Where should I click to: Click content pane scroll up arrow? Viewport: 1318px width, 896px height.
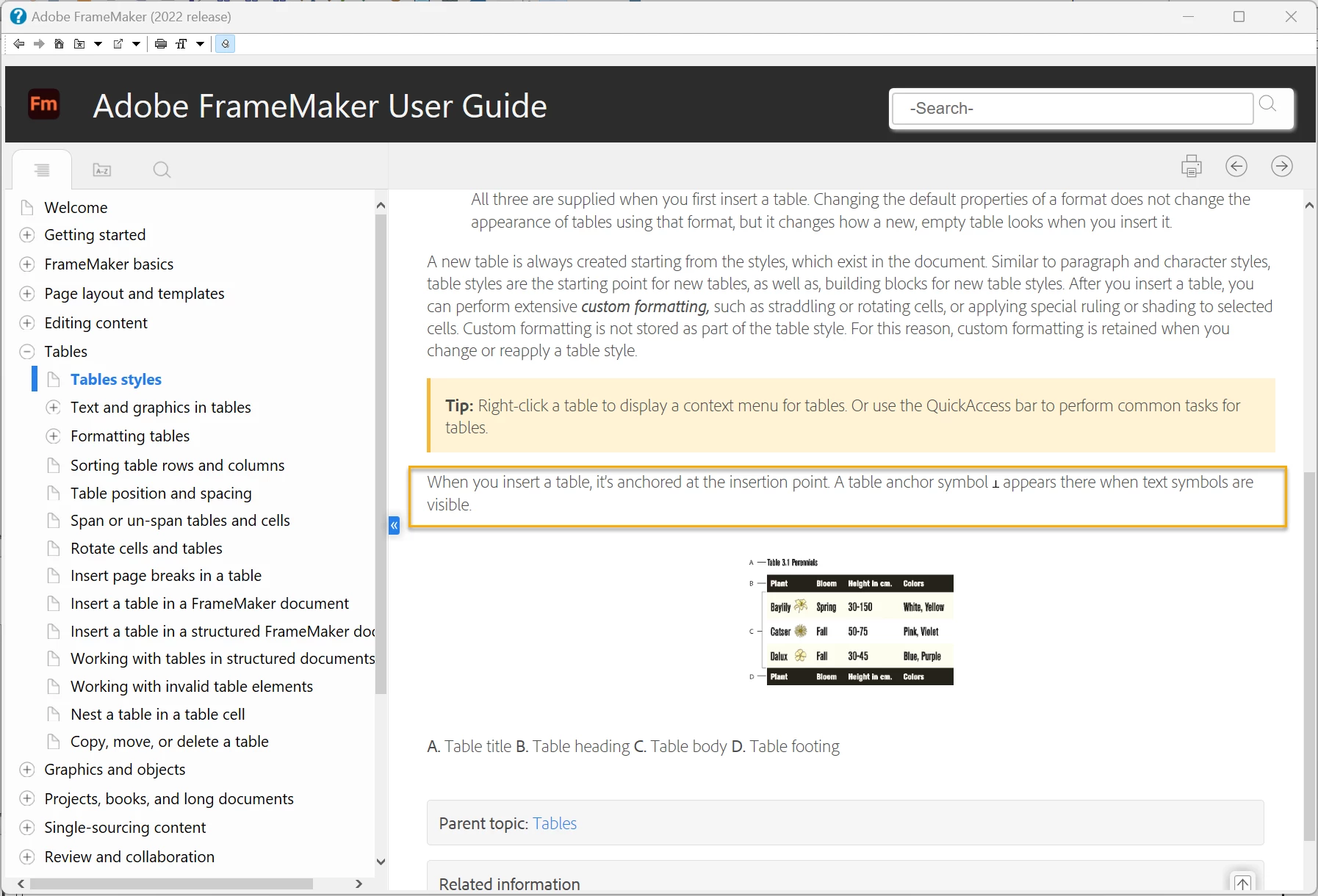coord(1309,206)
